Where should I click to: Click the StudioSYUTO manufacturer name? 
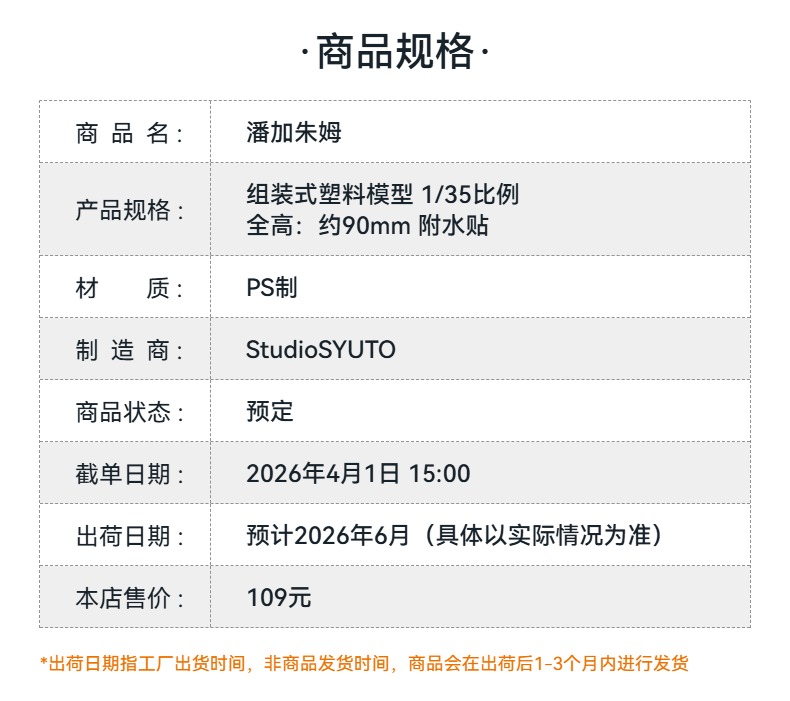click(x=321, y=350)
